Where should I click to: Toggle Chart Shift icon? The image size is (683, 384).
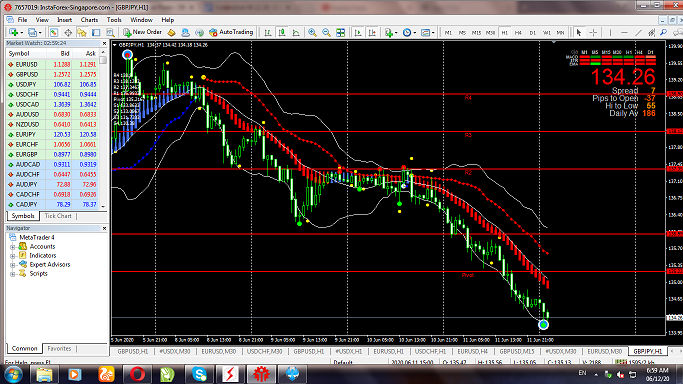point(372,32)
